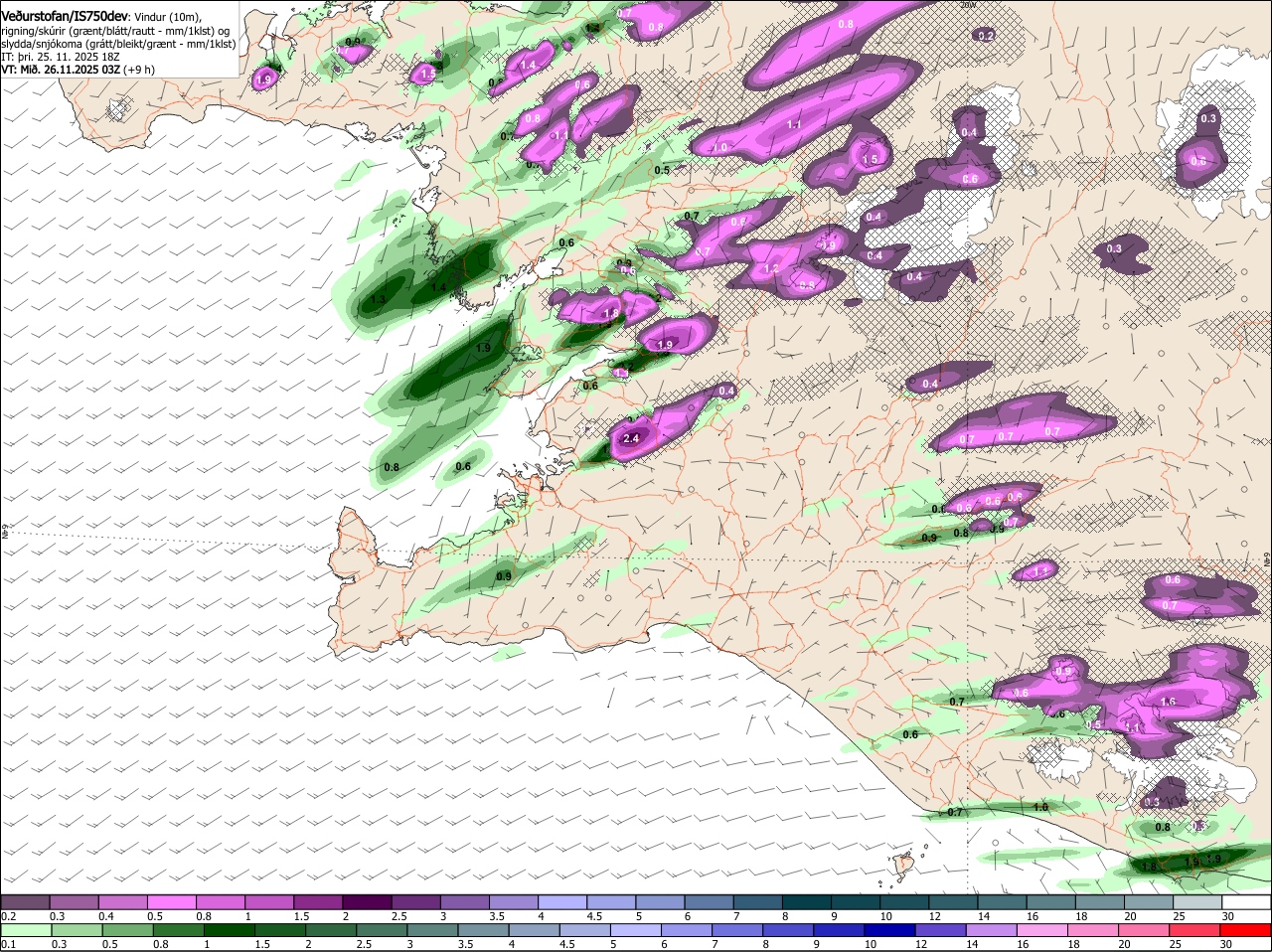This screenshot has height=952, width=1272.
Task: Click the dark mauve snow swatch between 0.2 and 0.3
Action: click(x=25, y=901)
